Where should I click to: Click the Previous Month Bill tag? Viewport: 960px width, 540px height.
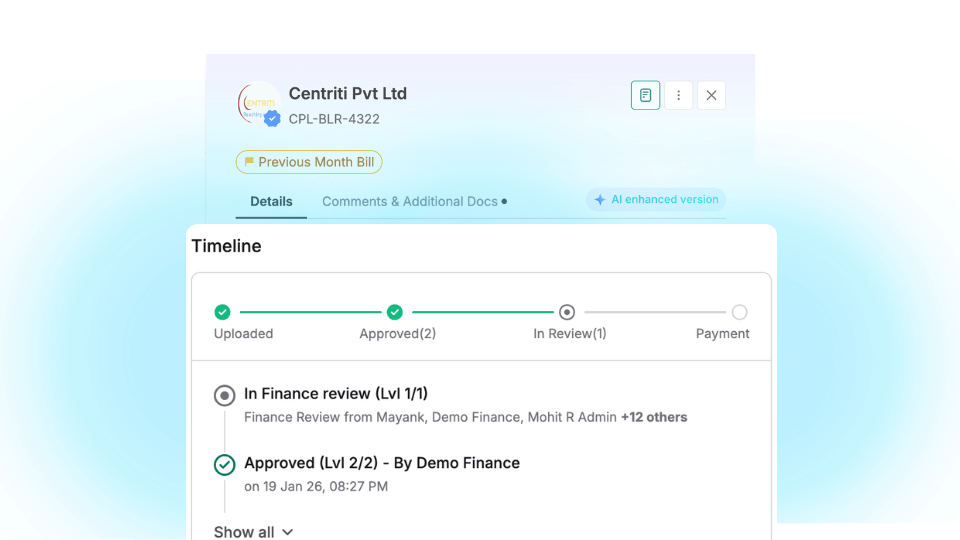tap(309, 162)
